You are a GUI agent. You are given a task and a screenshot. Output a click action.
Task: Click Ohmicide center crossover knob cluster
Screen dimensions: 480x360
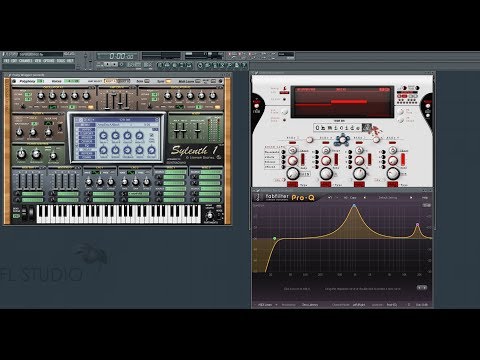(342, 140)
